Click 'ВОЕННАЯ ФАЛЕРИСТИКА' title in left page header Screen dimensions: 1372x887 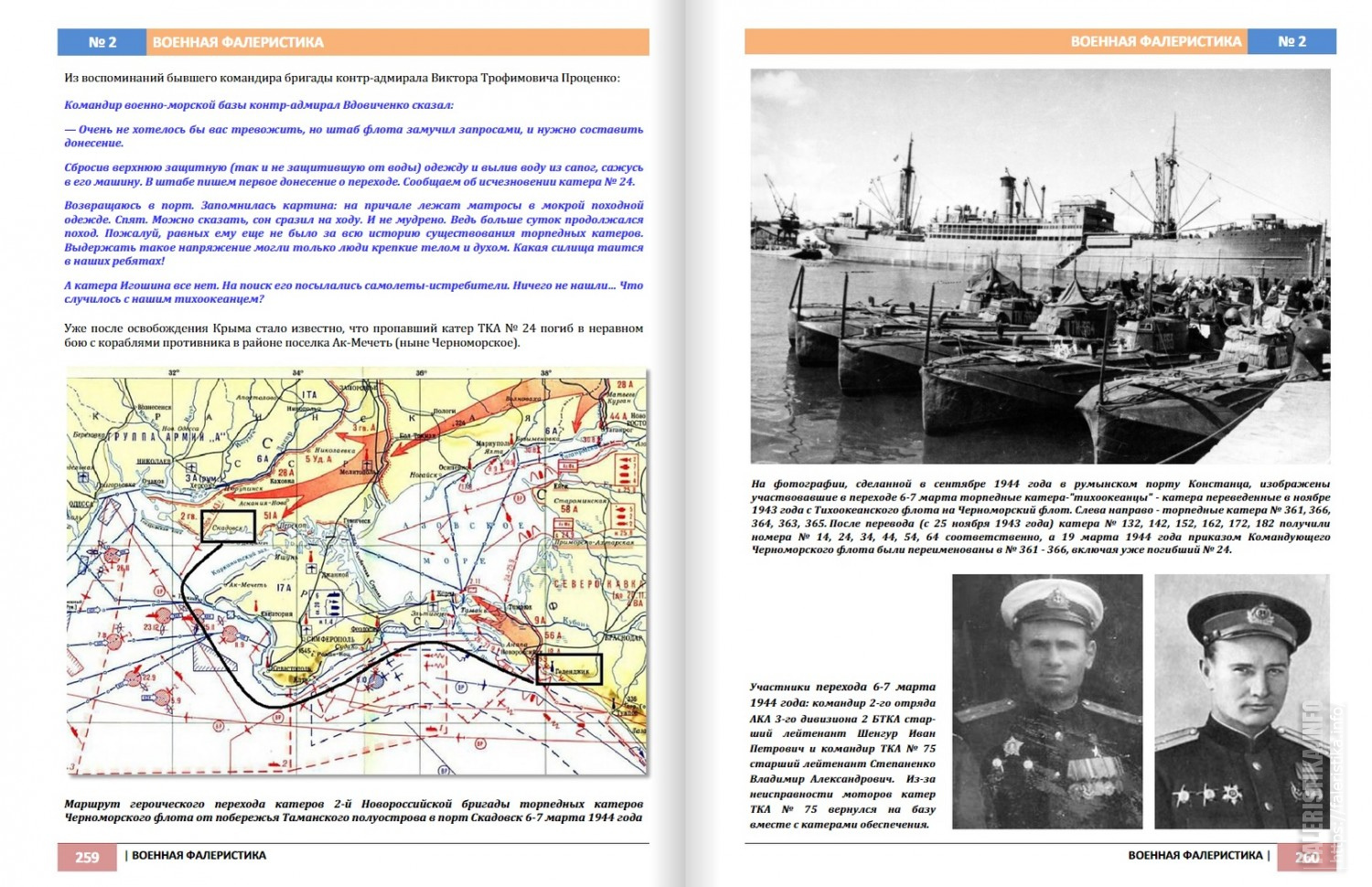point(238,42)
